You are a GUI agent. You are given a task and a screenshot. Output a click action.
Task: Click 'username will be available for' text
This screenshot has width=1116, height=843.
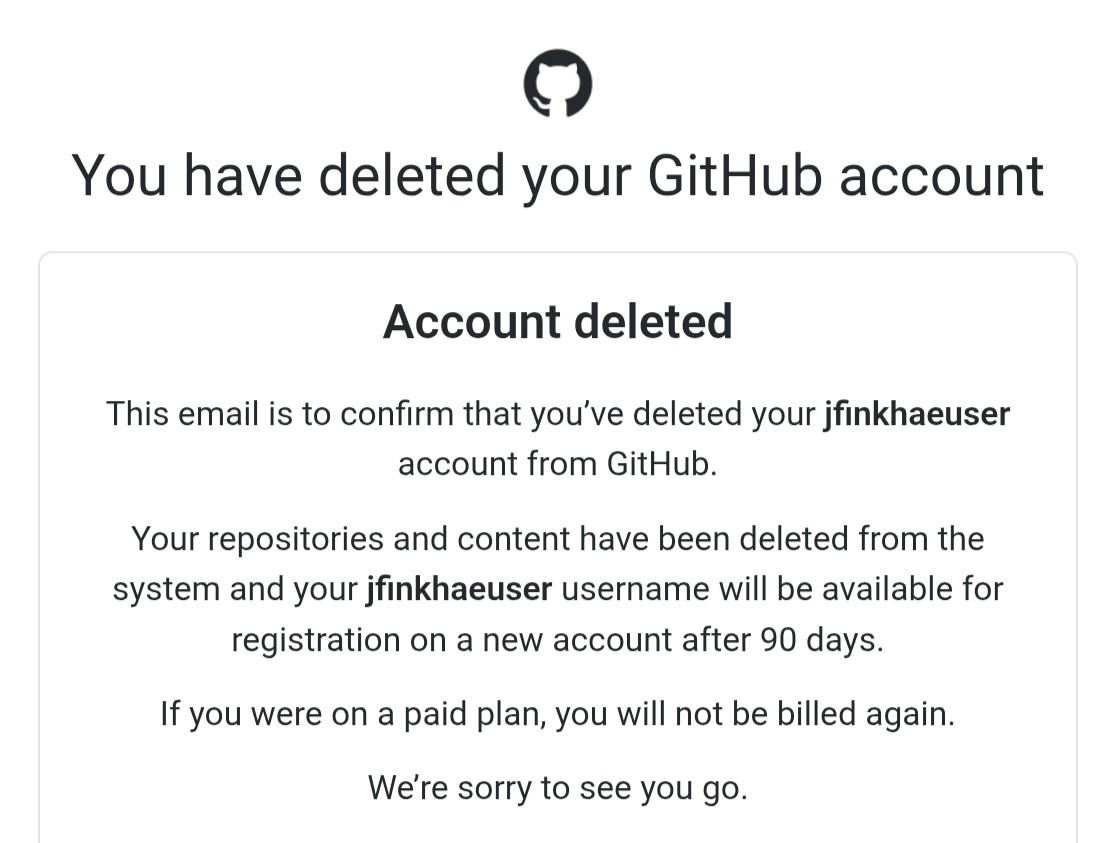(782, 589)
